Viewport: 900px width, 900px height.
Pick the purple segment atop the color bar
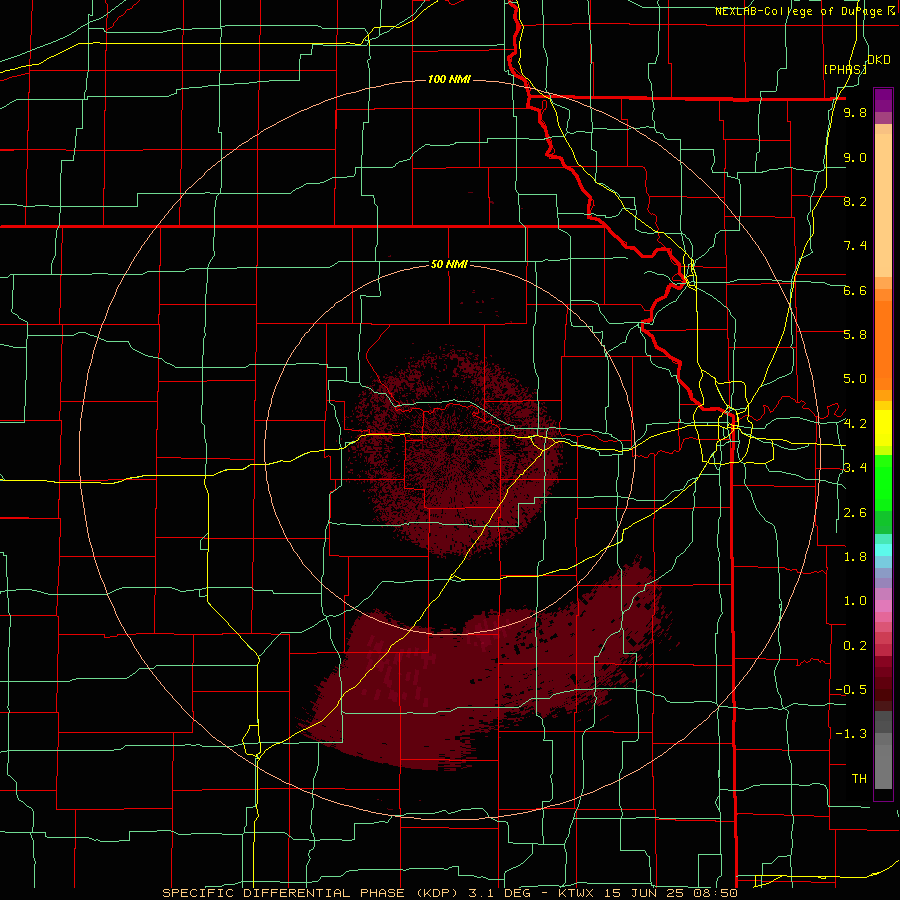click(883, 100)
